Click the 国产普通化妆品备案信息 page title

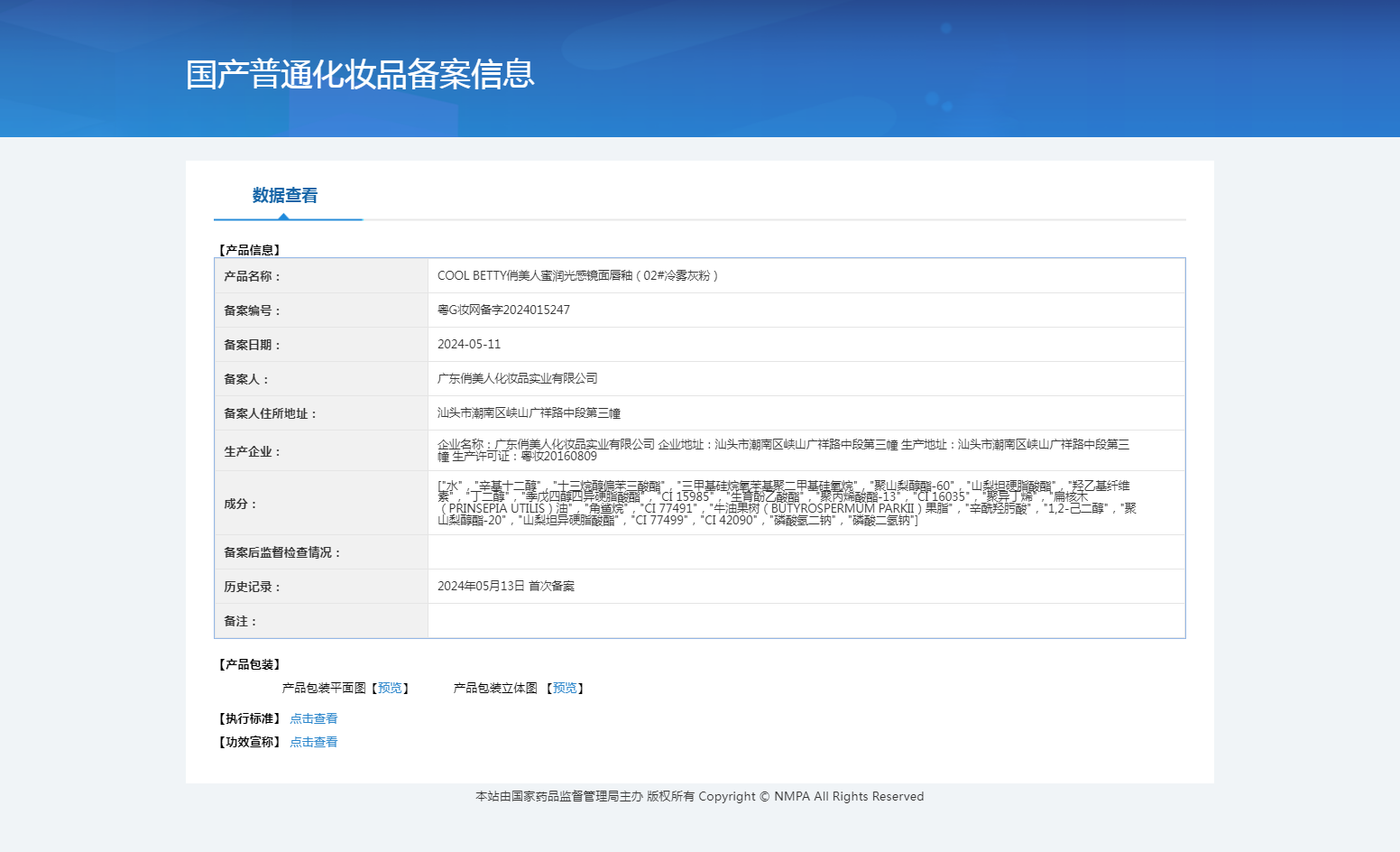[360, 74]
